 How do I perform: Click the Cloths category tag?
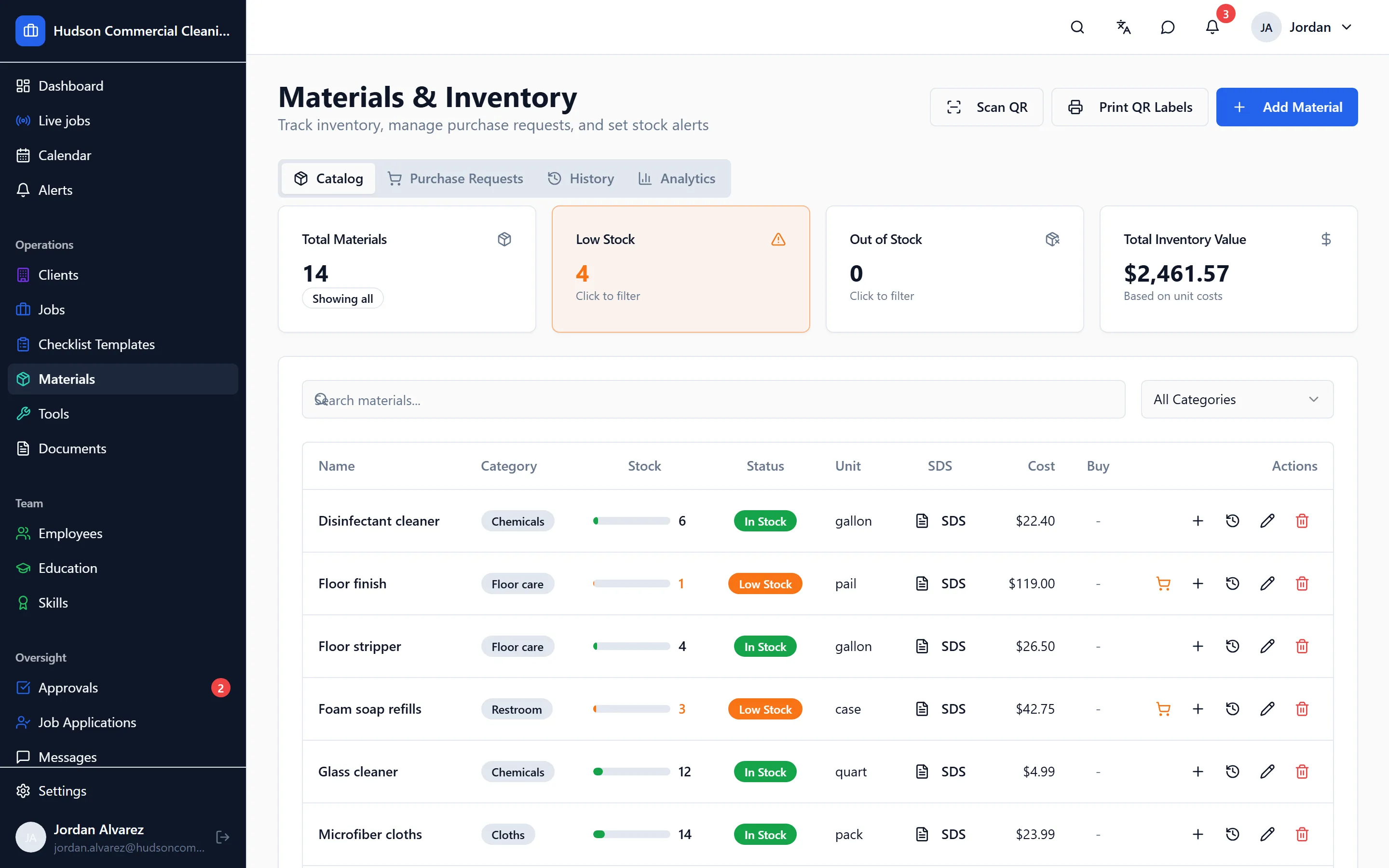pyautogui.click(x=508, y=834)
